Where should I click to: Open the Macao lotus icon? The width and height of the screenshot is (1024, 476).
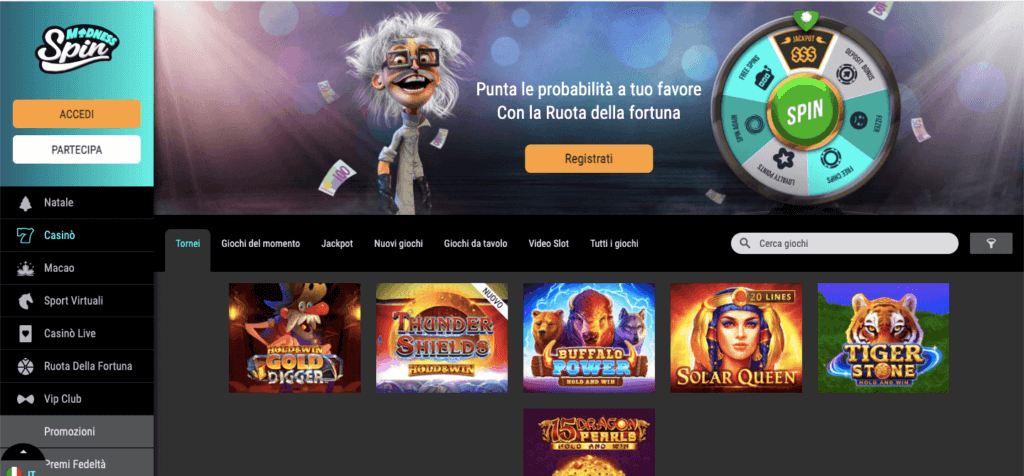(x=25, y=268)
